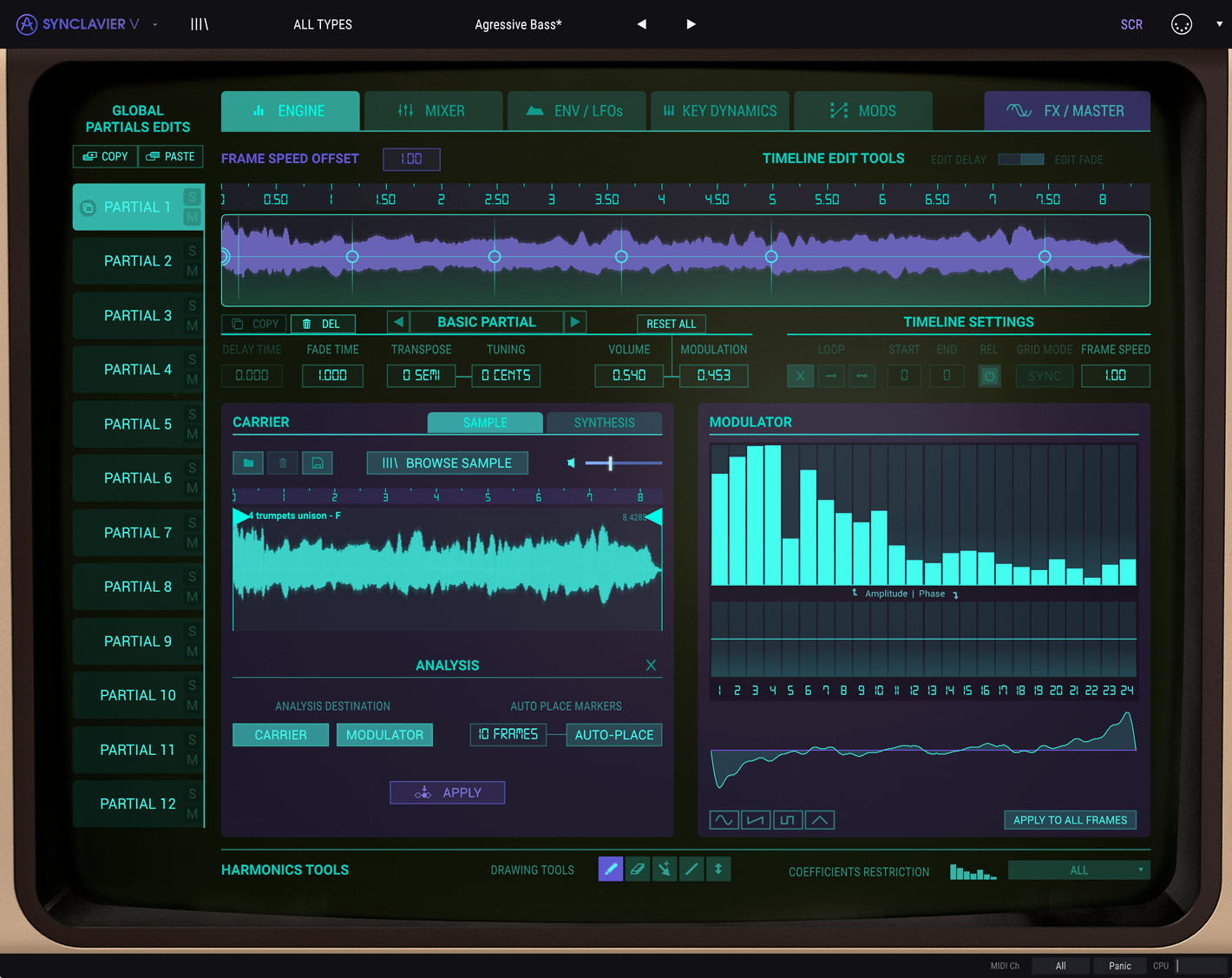Open the ENV / LFOs tab

pyautogui.click(x=576, y=111)
